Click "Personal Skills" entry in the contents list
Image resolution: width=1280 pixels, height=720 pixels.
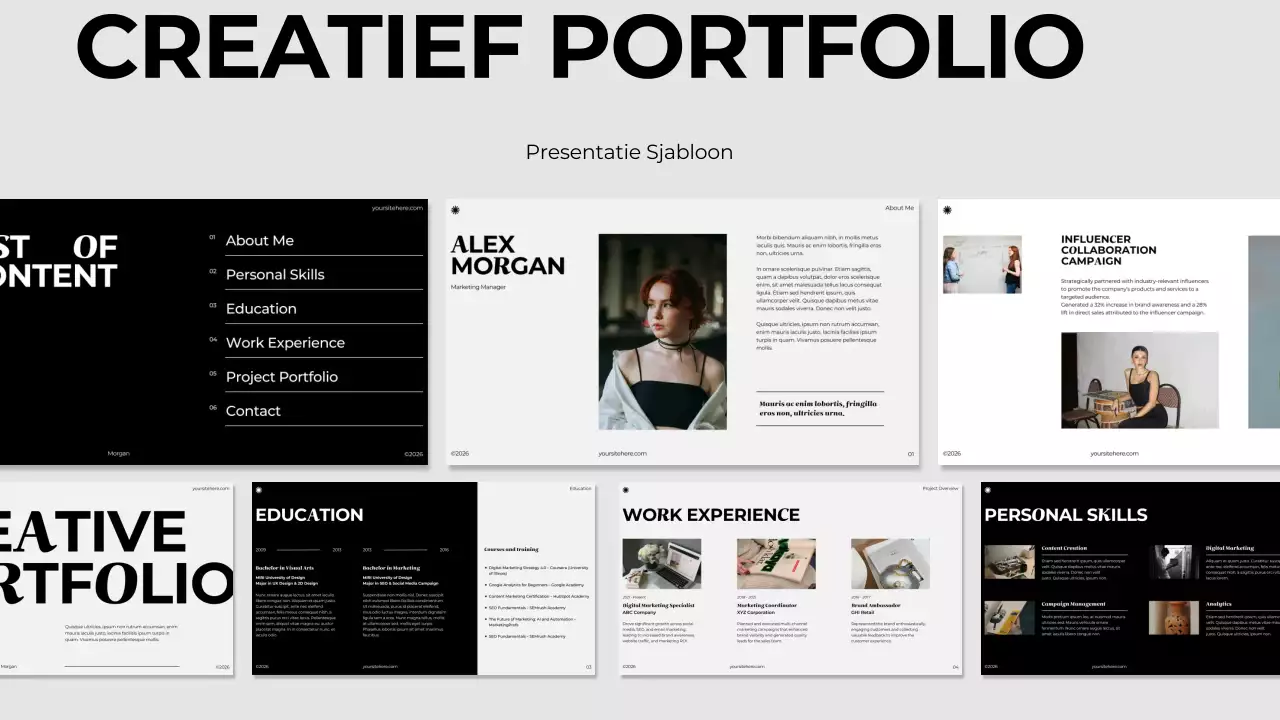(x=275, y=274)
